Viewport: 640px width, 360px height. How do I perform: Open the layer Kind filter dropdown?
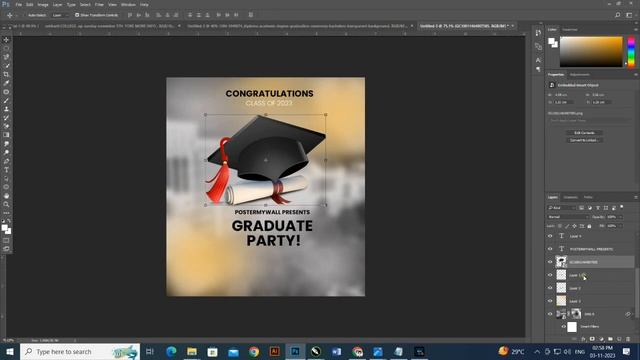click(562, 208)
